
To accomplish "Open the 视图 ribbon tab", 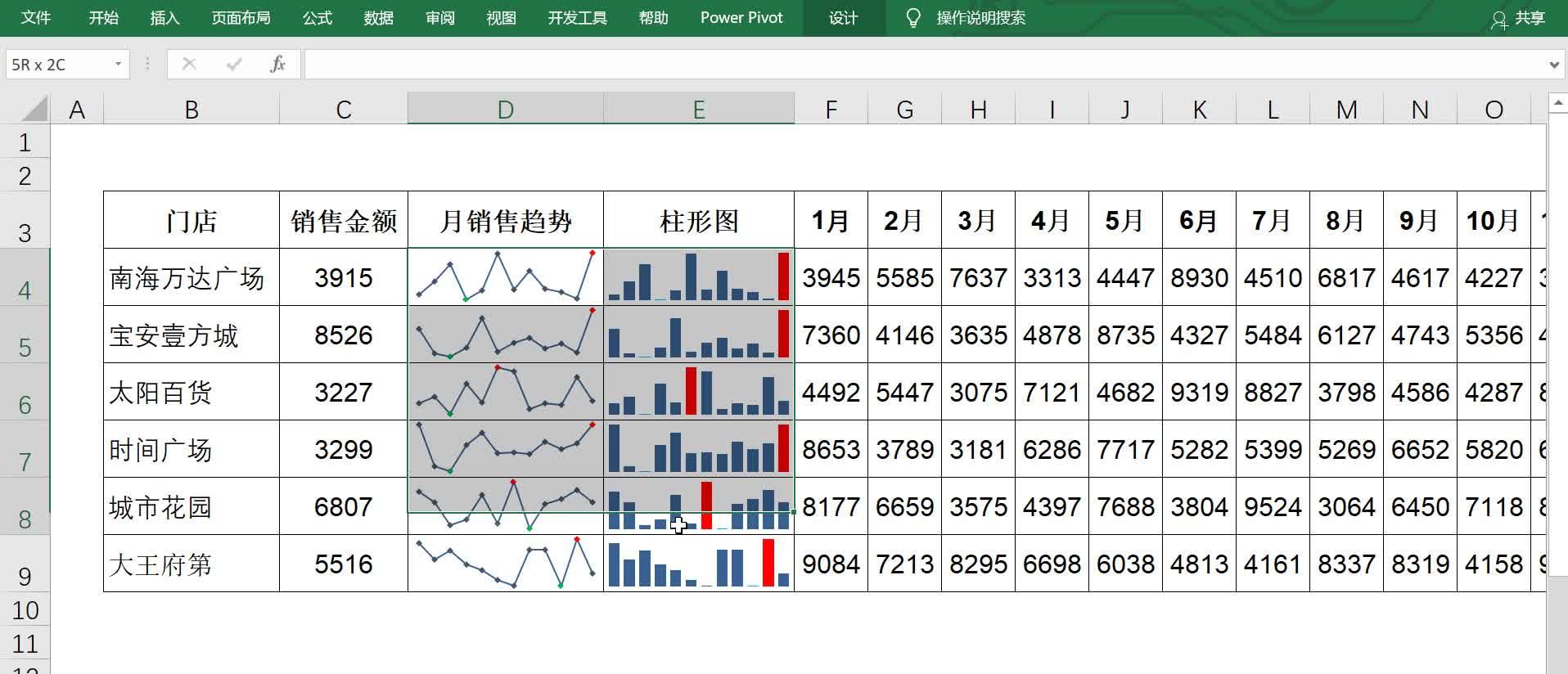I will 501,17.
